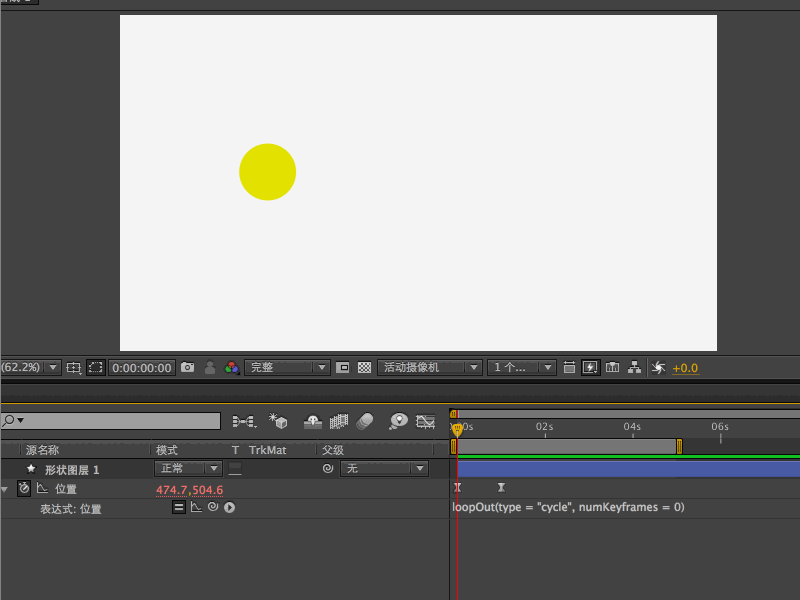This screenshot has width=800, height=600.
Task: Click the 位置 property name
Action: 66,489
